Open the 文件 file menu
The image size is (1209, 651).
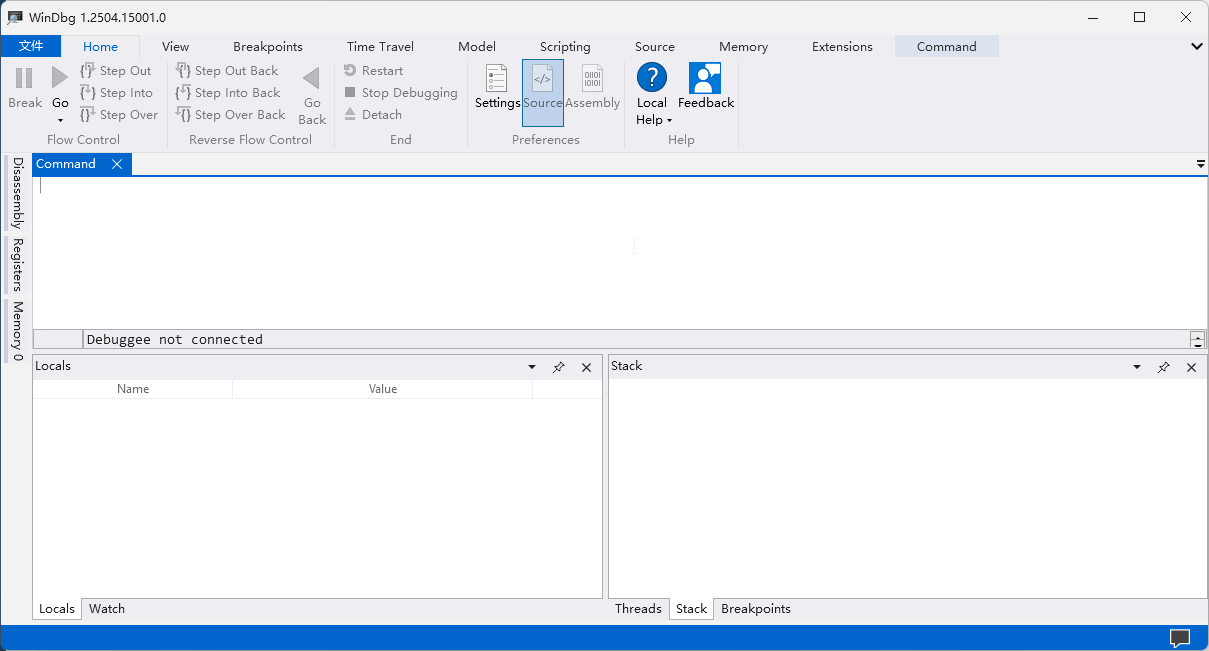coord(31,46)
